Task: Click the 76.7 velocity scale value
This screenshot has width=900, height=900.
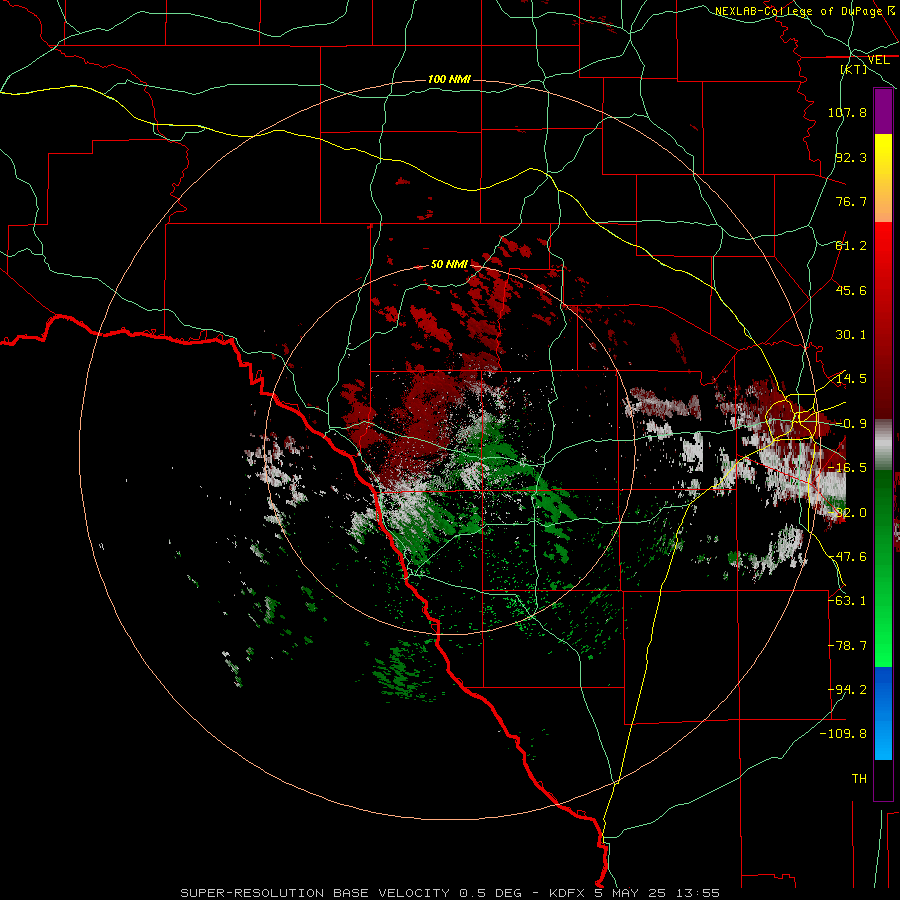Action: click(851, 201)
